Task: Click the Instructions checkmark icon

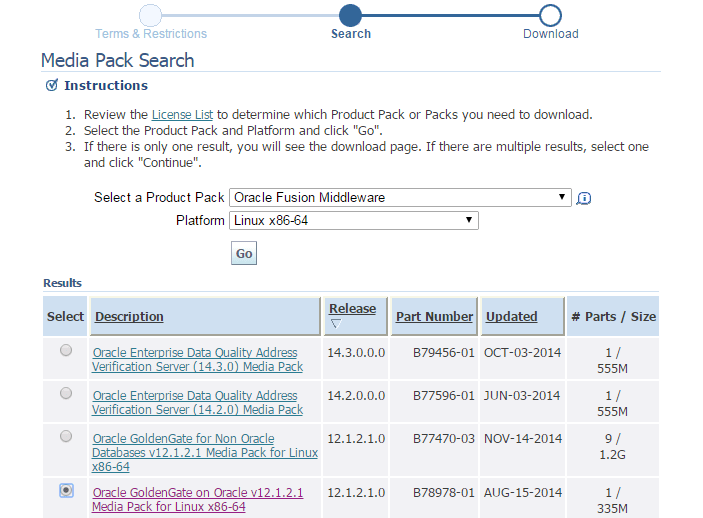Action: pos(52,85)
